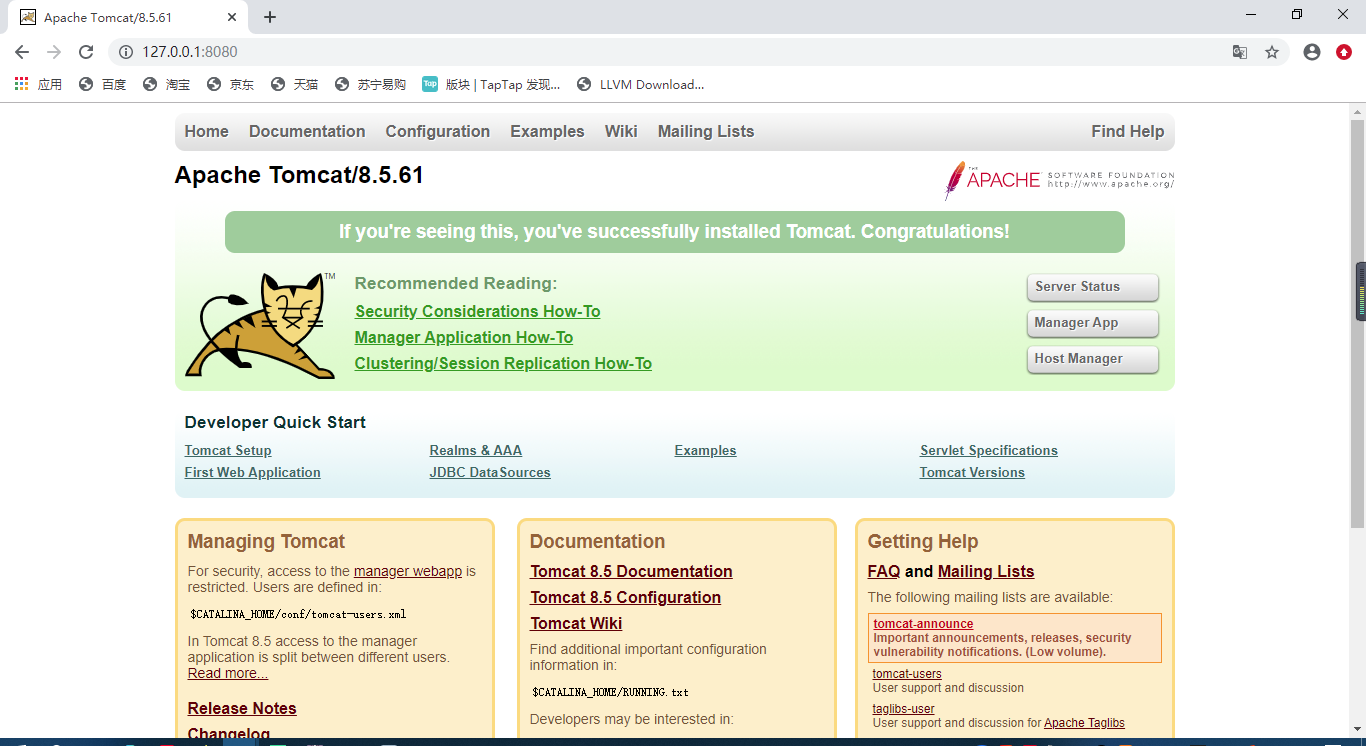This screenshot has width=1366, height=746.
Task: Open the Servlet Specifications link
Action: (989, 451)
